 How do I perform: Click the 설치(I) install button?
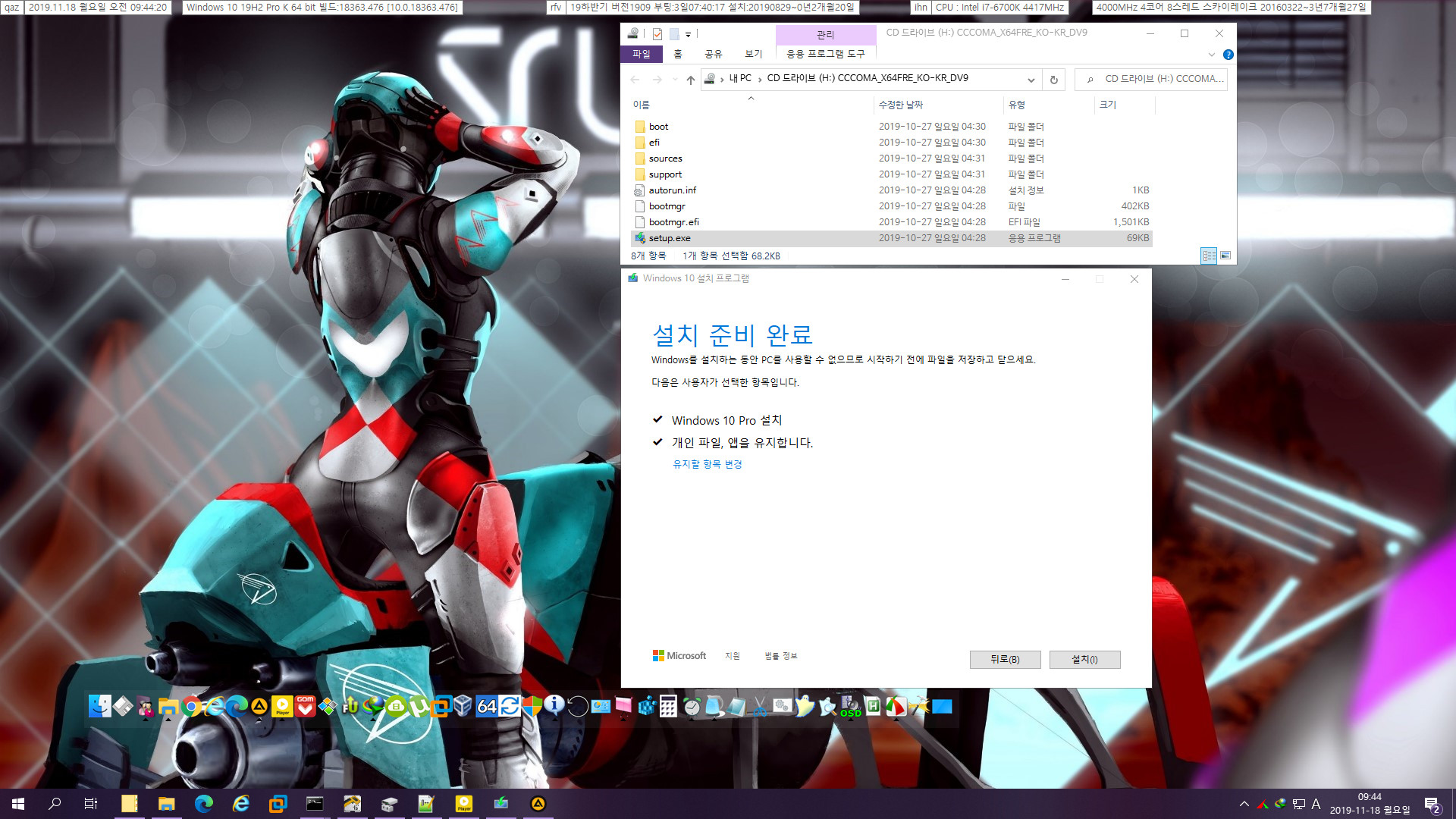pyautogui.click(x=1084, y=660)
